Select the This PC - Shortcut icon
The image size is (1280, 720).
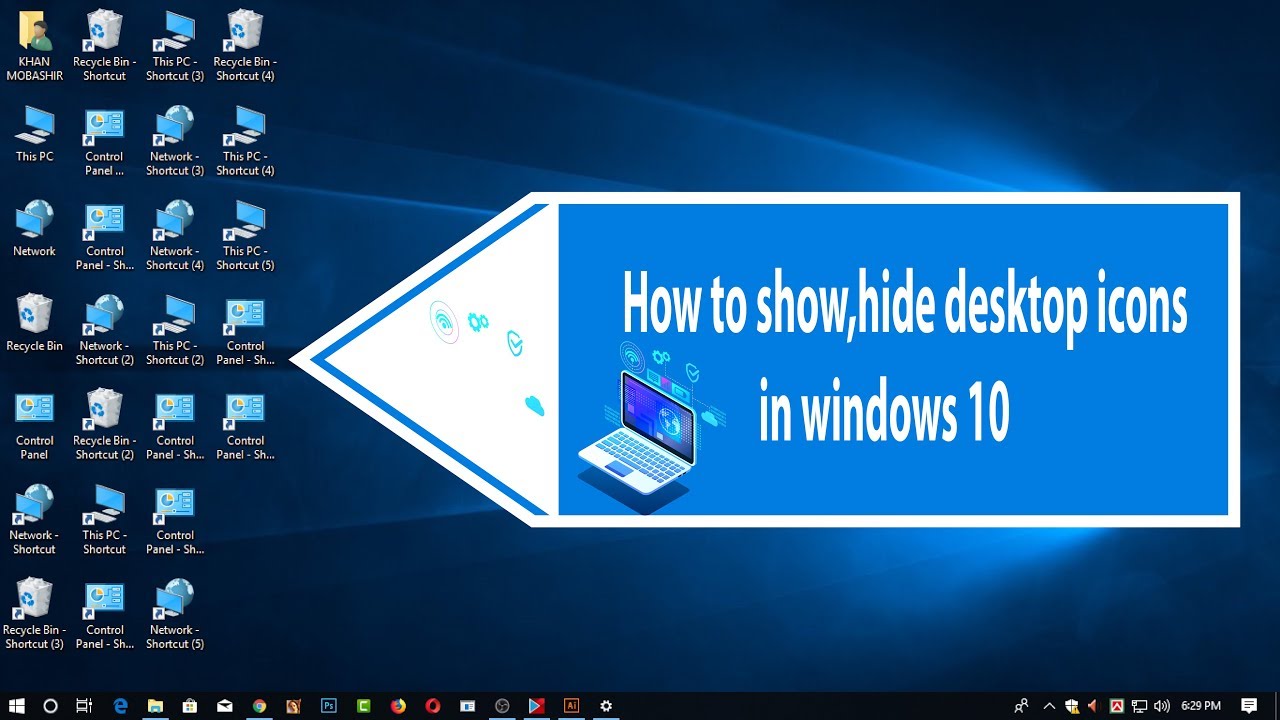[x=104, y=520]
